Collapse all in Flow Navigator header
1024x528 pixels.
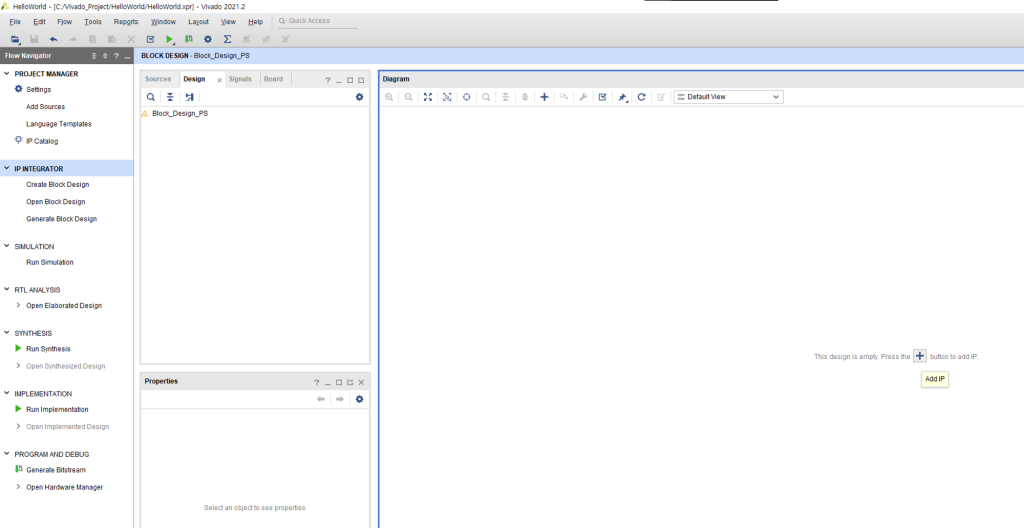tap(94, 56)
